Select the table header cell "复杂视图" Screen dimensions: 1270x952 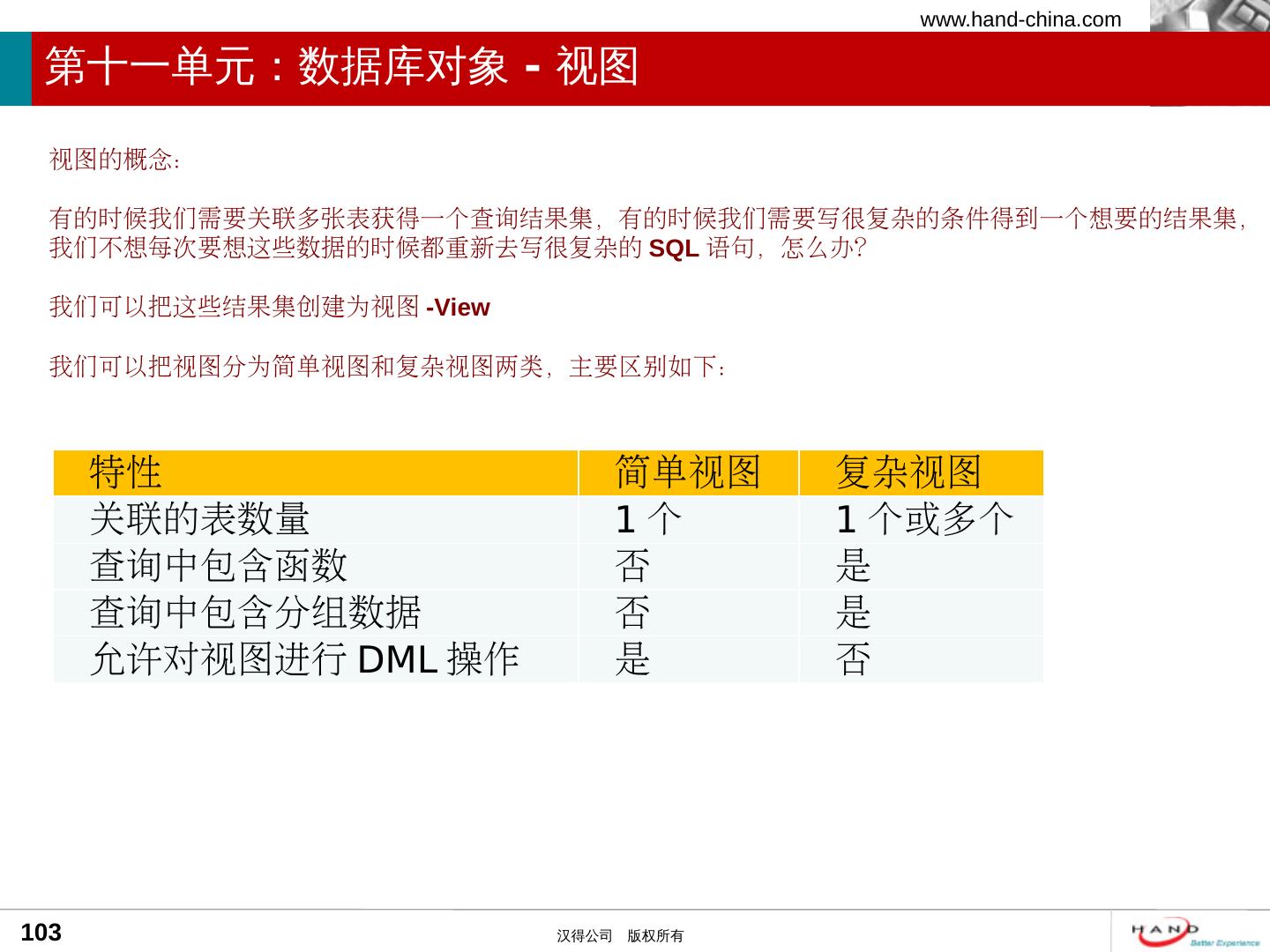click(922, 472)
